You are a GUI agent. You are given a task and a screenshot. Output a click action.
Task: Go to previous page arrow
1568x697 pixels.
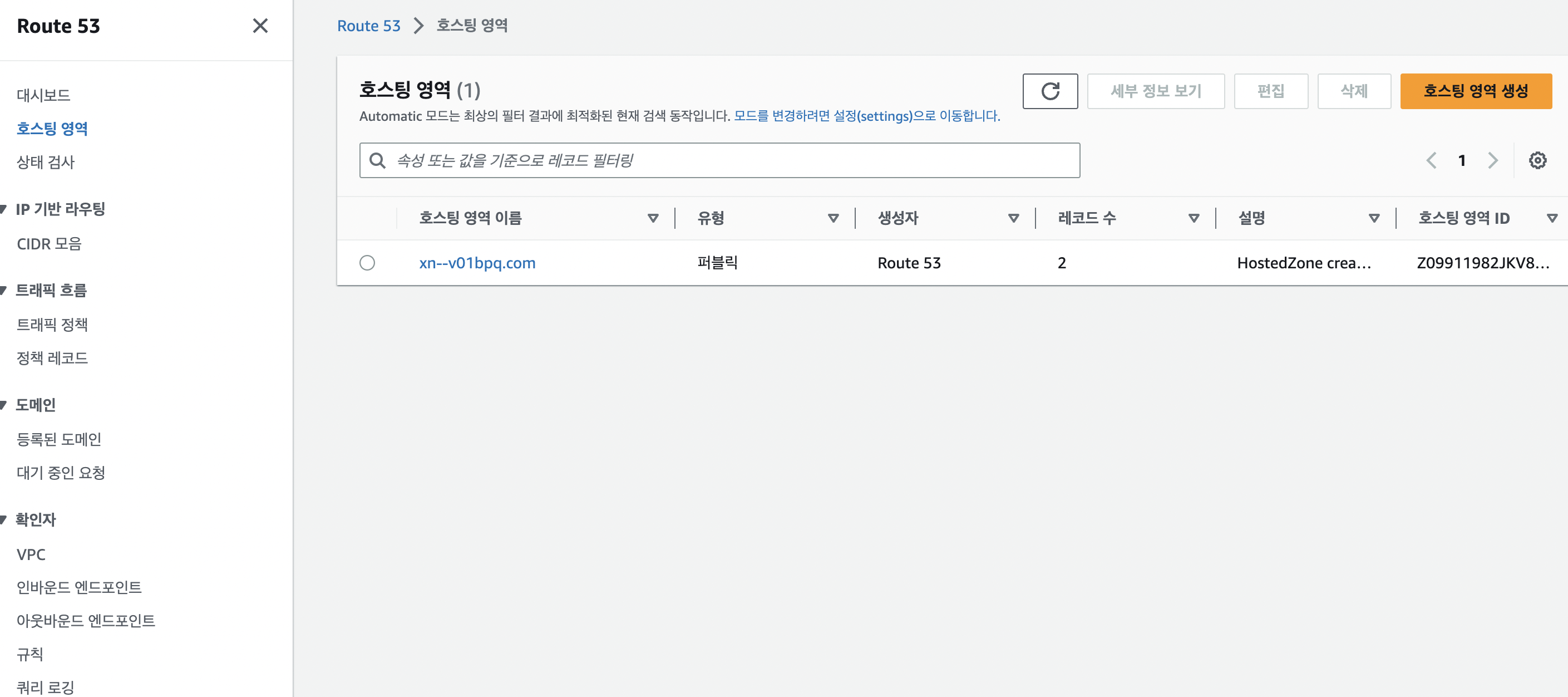(x=1431, y=160)
